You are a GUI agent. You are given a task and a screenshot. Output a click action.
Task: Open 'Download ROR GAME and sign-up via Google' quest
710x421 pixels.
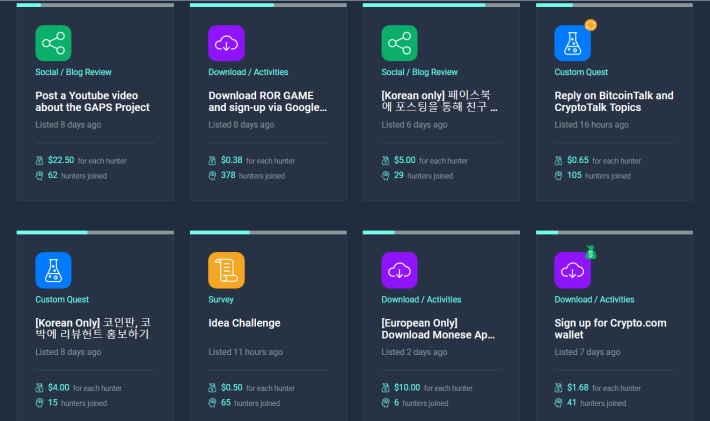coord(268,101)
